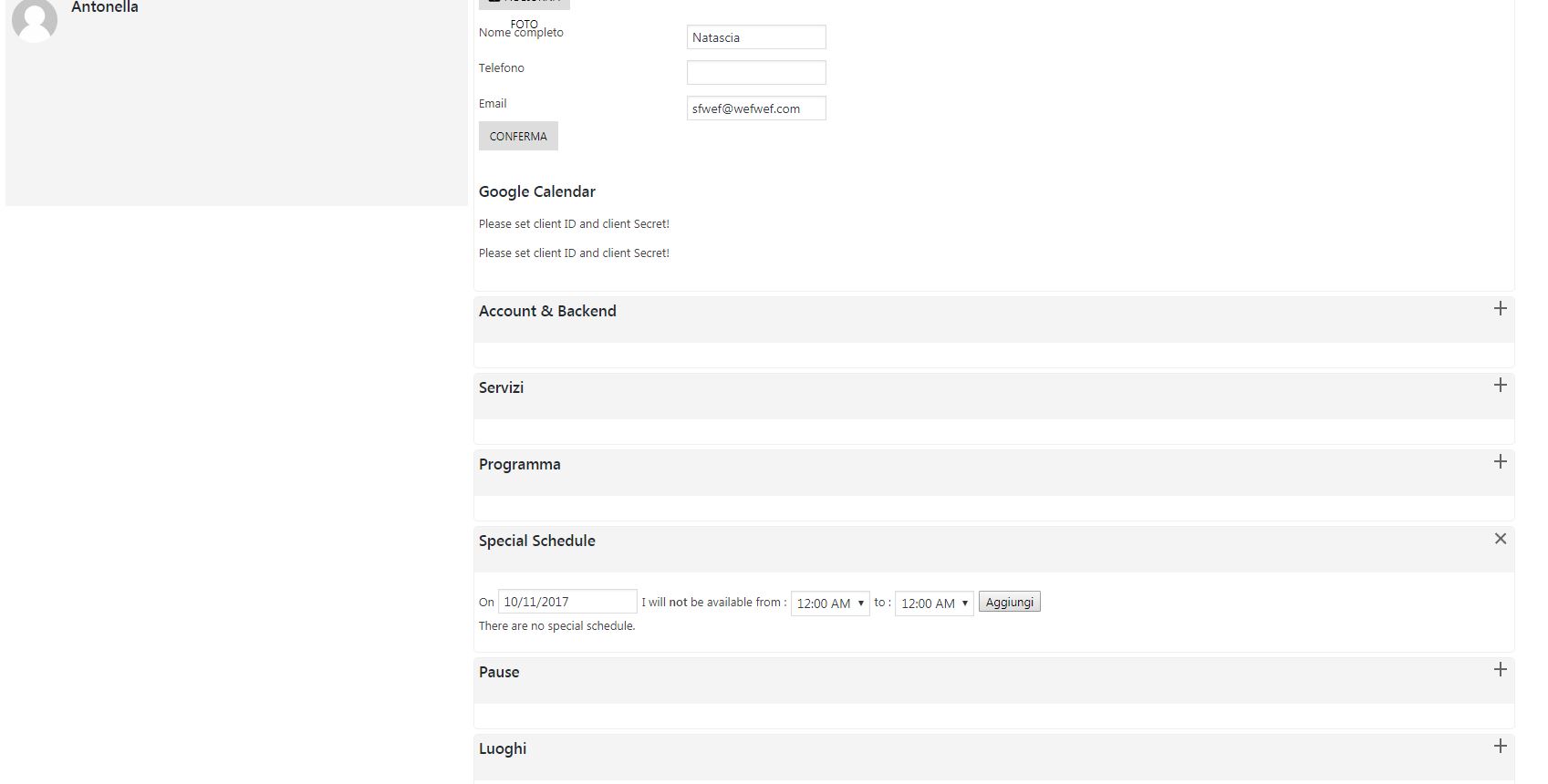Expand the Account & Backend plus icon
This screenshot has height=784, width=1548.
tap(1500, 309)
